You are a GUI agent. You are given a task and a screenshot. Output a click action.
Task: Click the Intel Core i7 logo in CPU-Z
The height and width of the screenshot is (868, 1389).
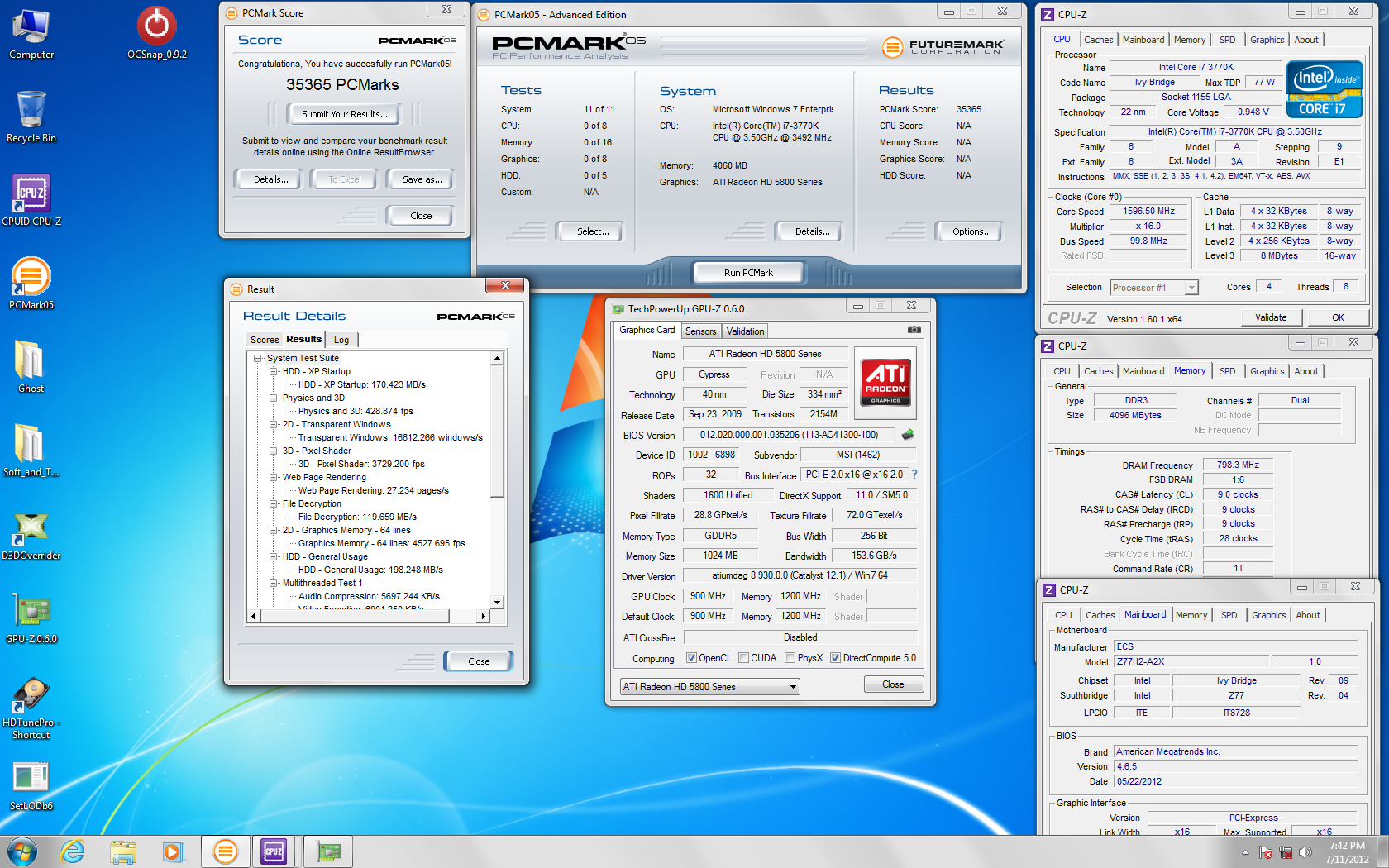click(1324, 89)
